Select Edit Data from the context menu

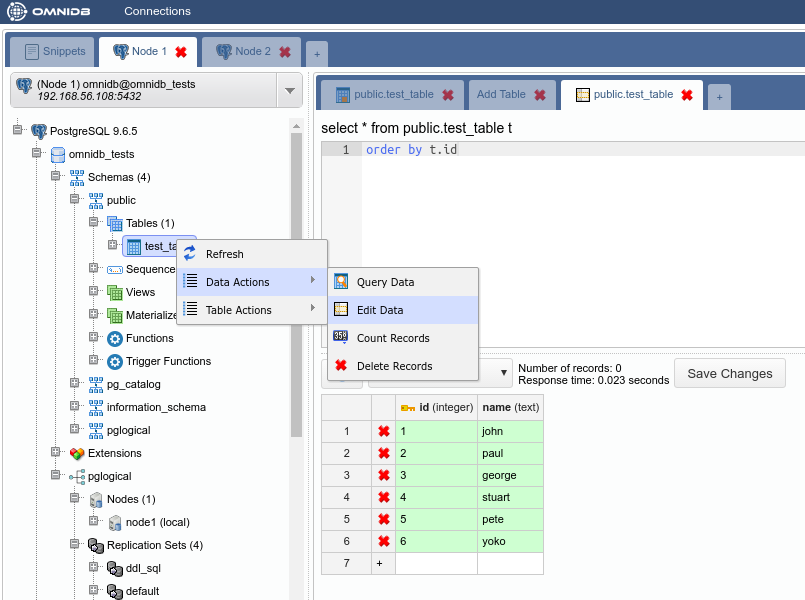tap(380, 310)
